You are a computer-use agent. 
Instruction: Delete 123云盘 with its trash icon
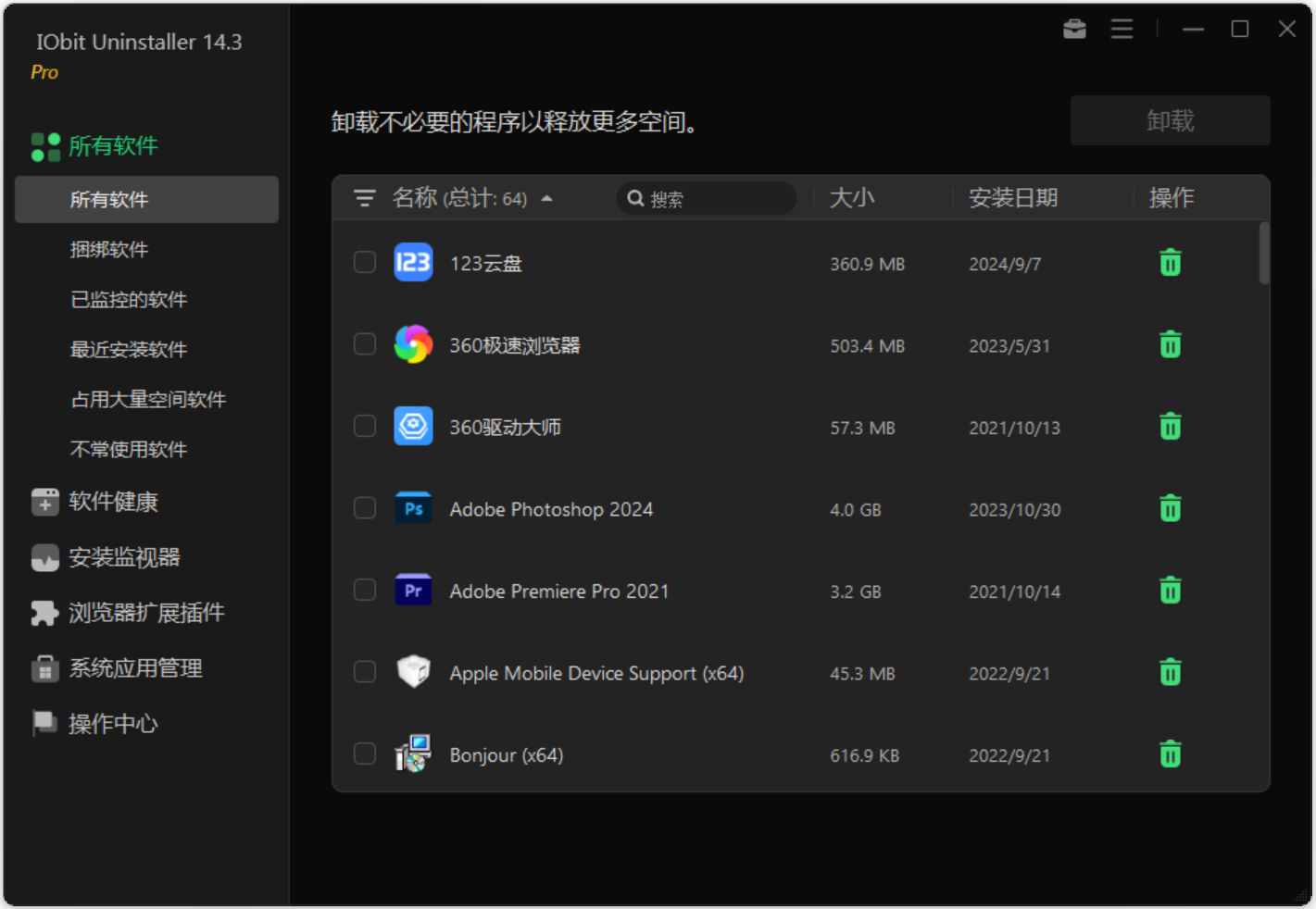[x=1171, y=263]
